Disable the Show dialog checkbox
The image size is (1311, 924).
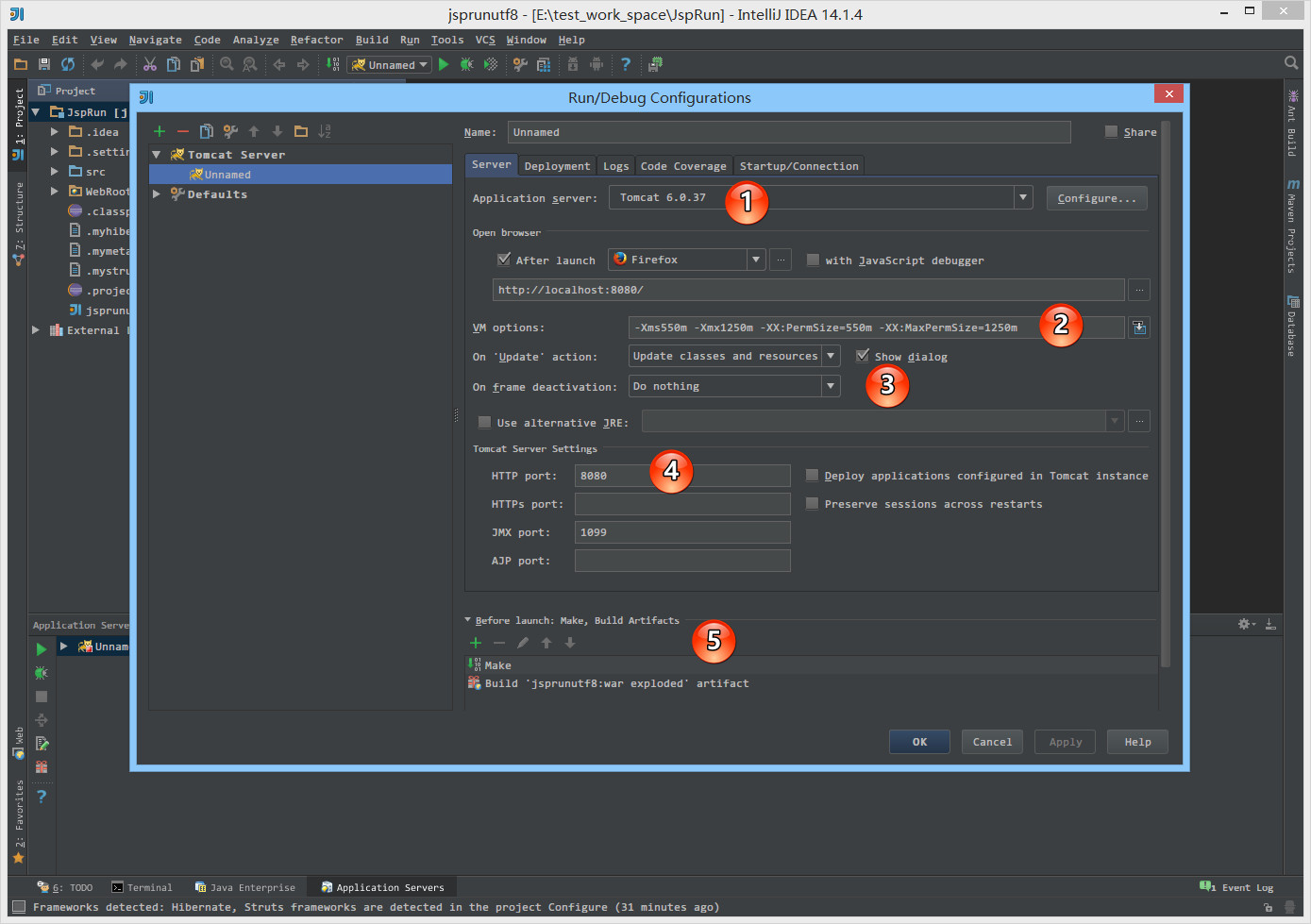point(863,356)
